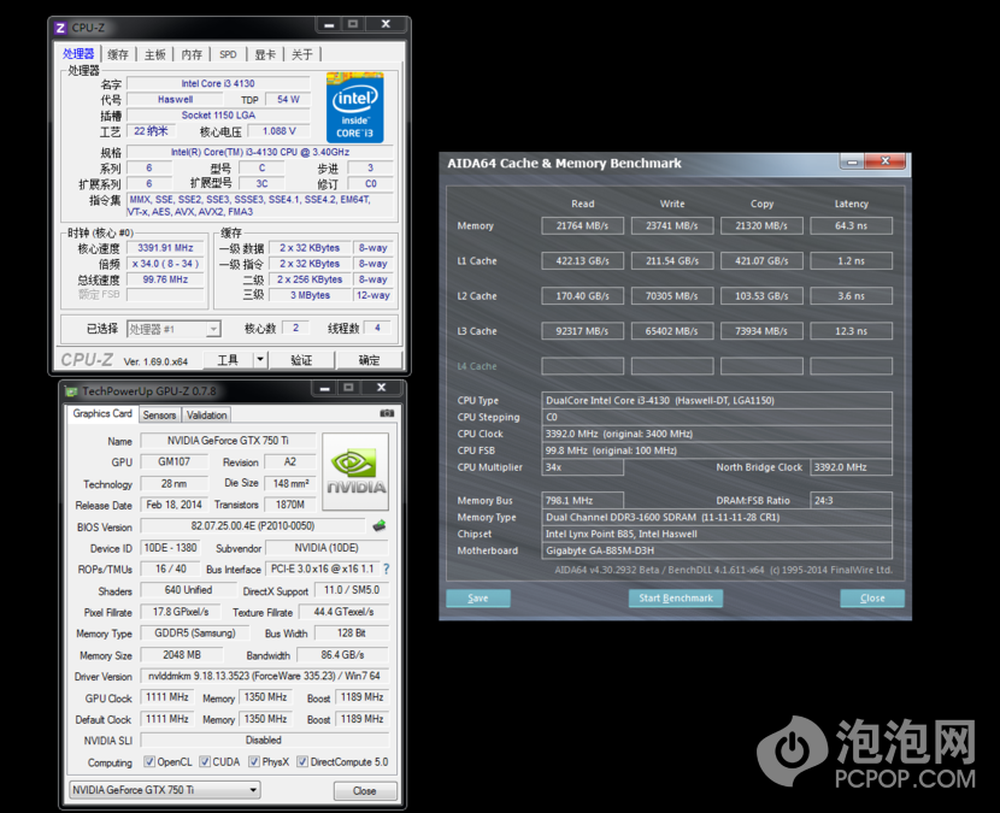Switch to the Sensors tab in GPU-Z
The image size is (1000, 813).
click(159, 415)
